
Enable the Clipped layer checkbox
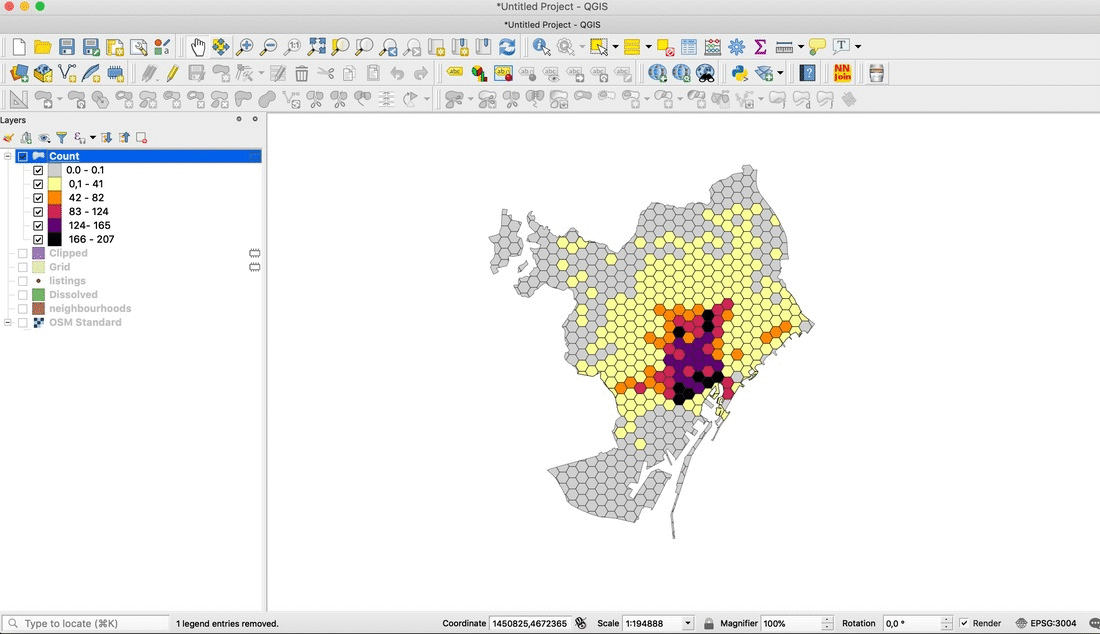(23, 253)
